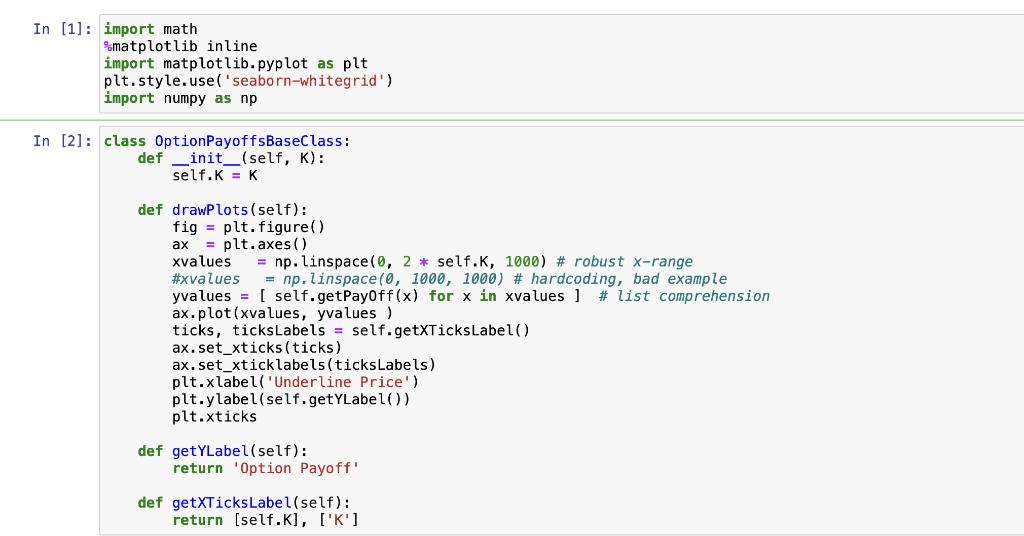
Task: Click the 'seaborn-whitegrid' string
Action: [x=304, y=81]
